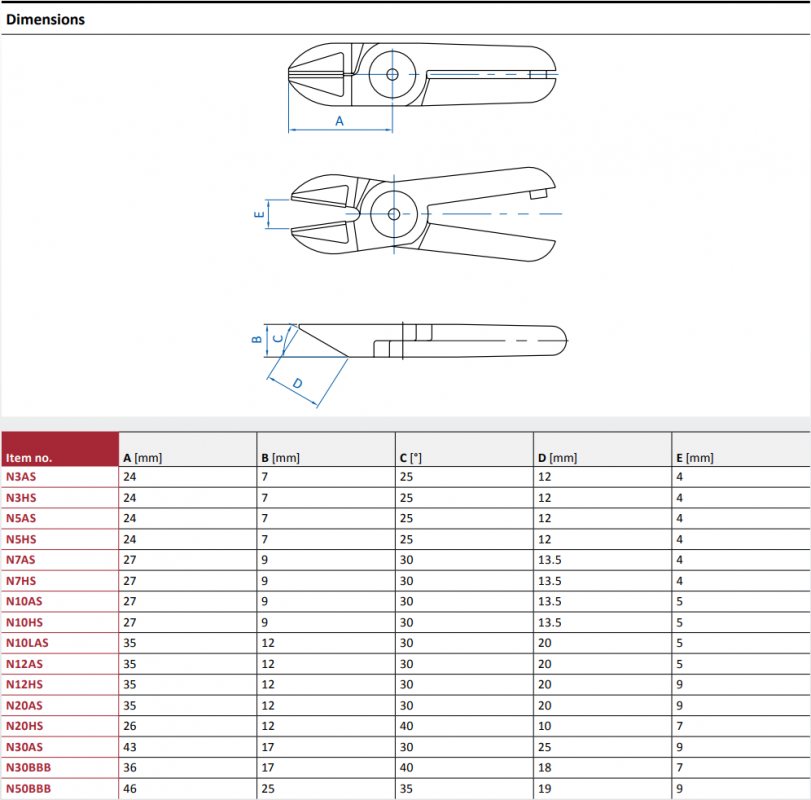This screenshot has width=811, height=800.
Task: Click the E value 9 for N12HS
Action: click(x=680, y=684)
